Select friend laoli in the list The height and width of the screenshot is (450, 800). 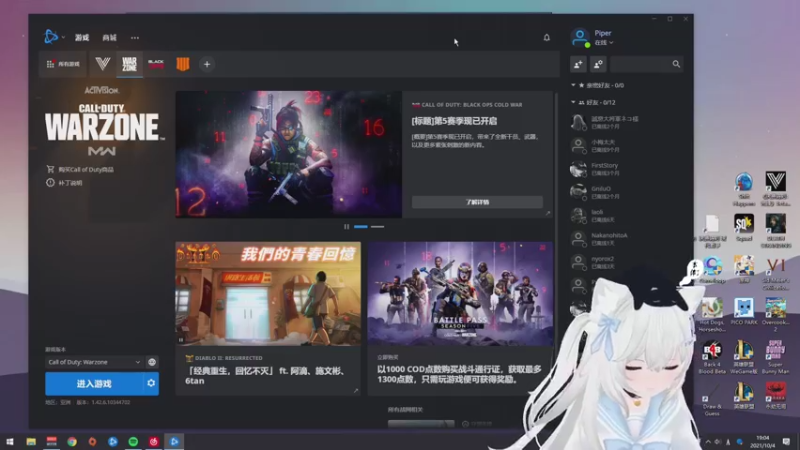pyautogui.click(x=627, y=215)
